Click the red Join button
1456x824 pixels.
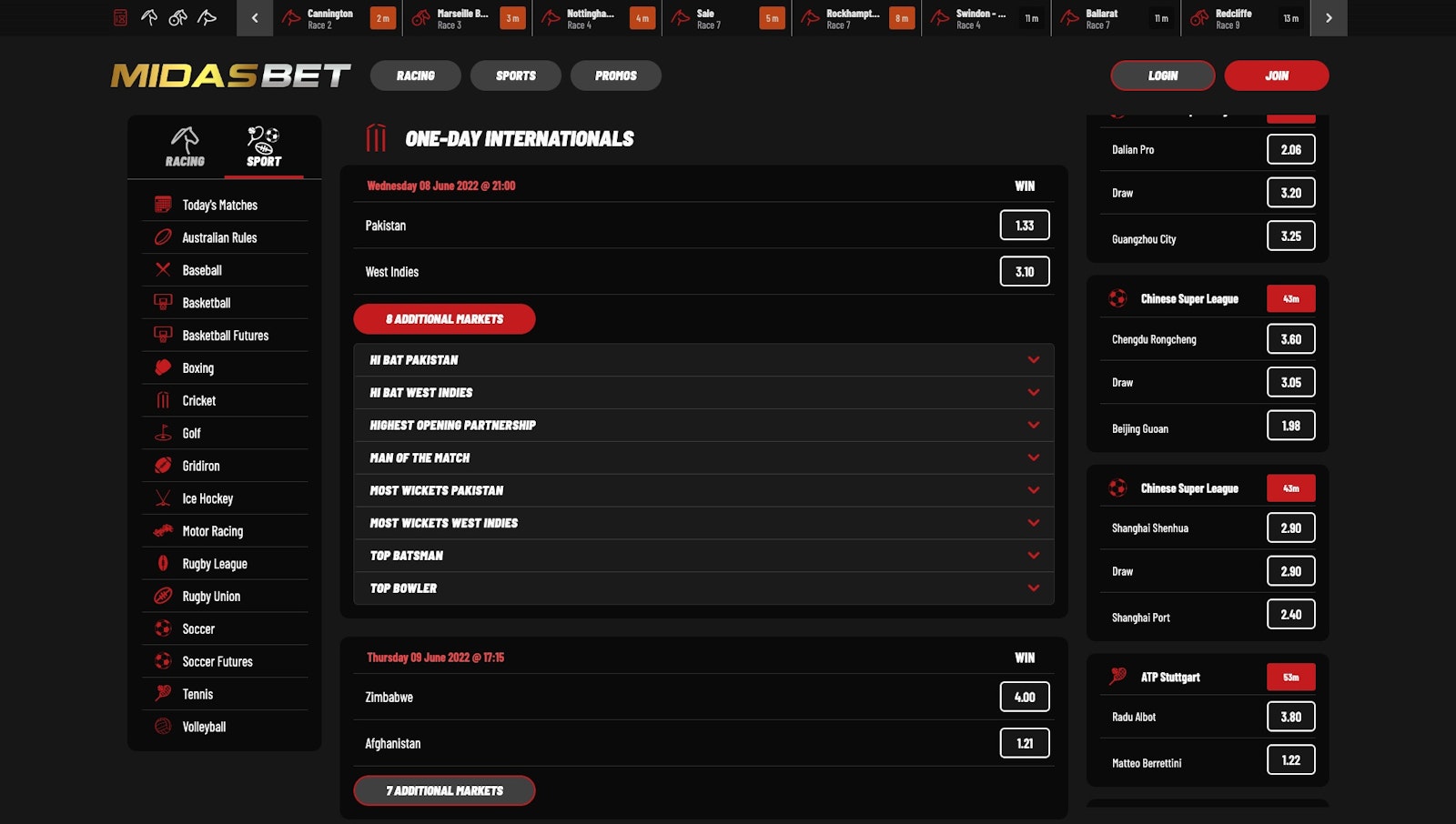click(x=1276, y=75)
